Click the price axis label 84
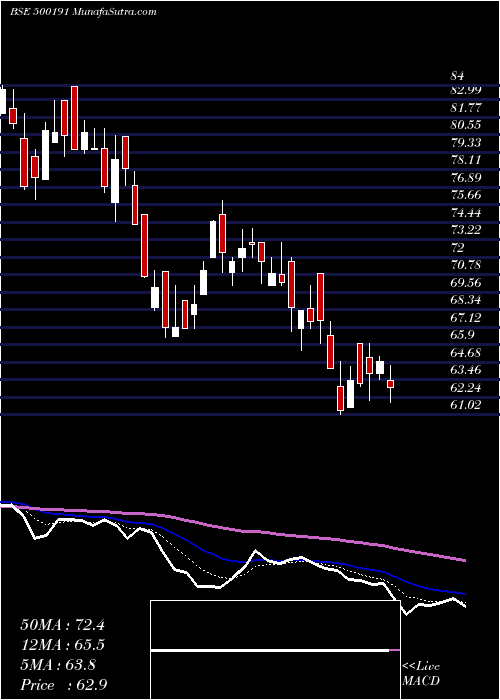500x700 pixels. click(x=458, y=76)
